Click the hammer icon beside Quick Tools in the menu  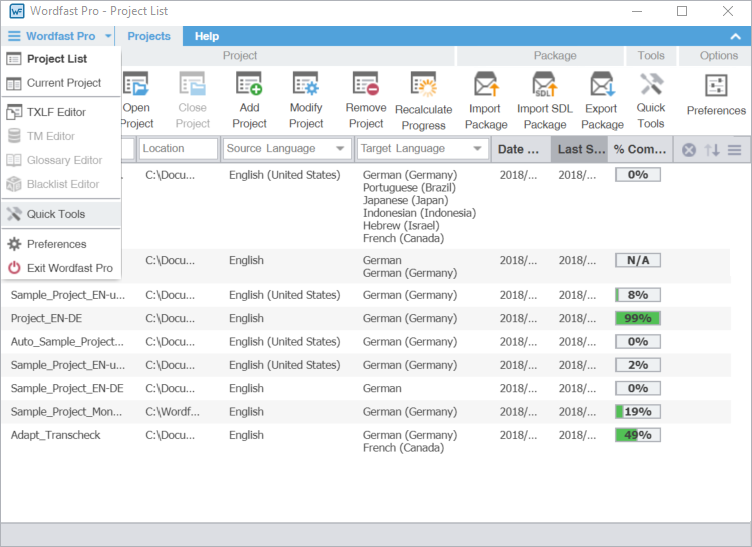(14, 214)
